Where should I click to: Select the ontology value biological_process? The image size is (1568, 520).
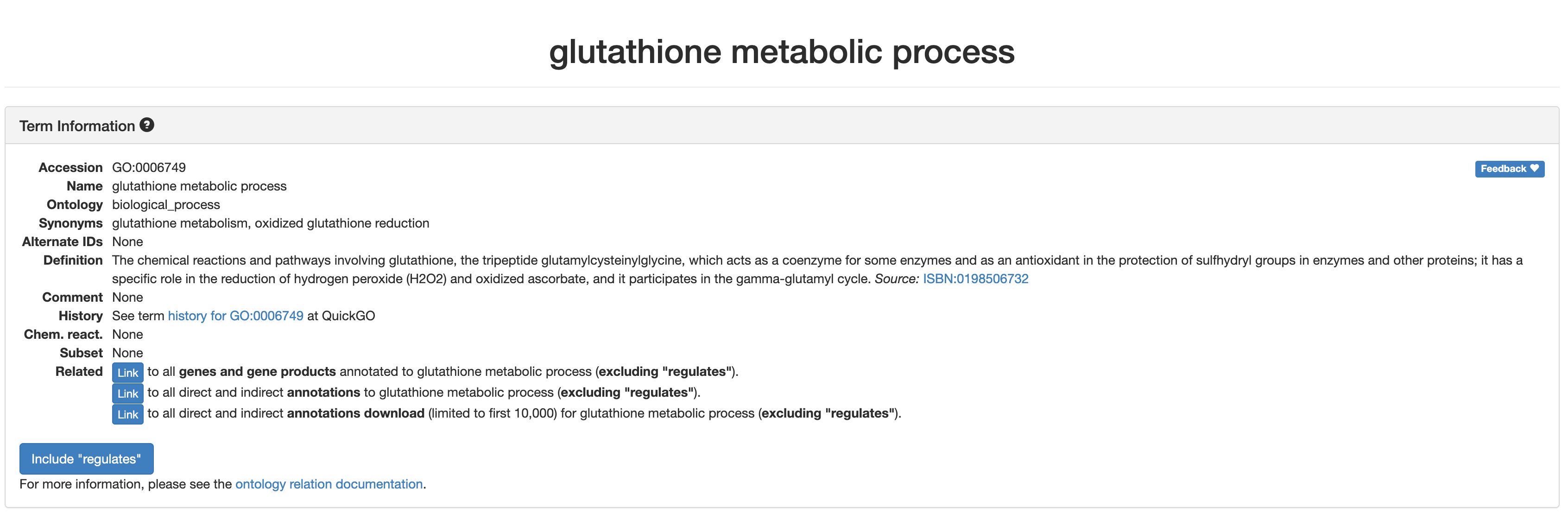[x=165, y=204]
